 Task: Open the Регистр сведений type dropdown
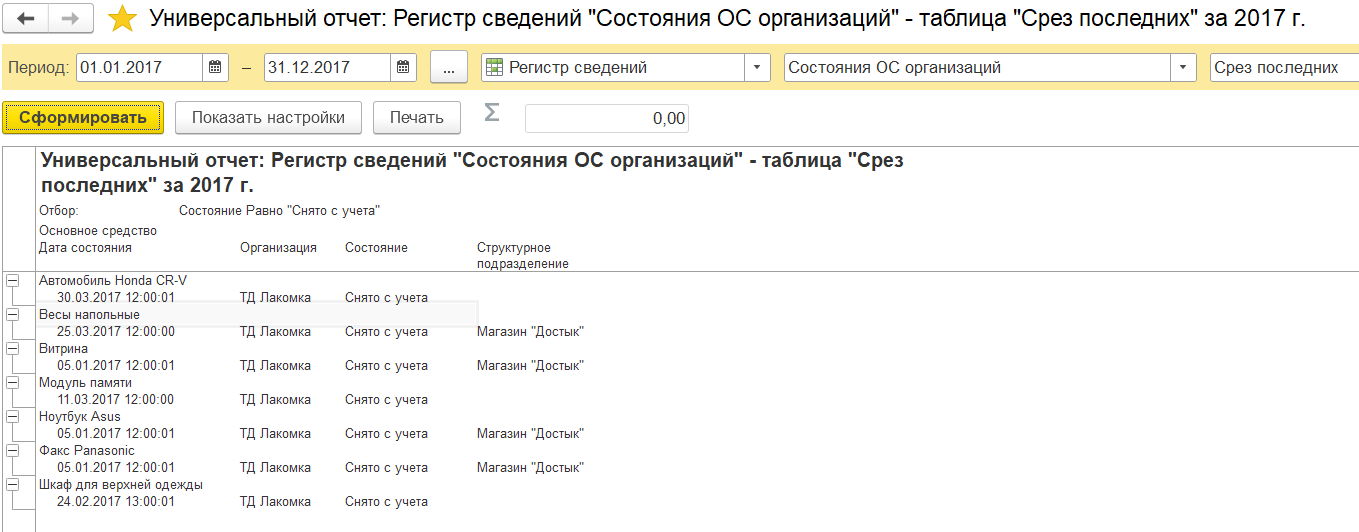[757, 68]
